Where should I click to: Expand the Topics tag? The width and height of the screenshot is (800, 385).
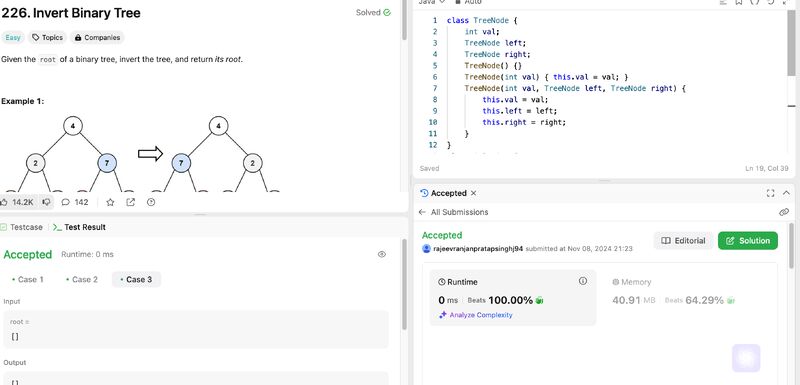[47, 38]
